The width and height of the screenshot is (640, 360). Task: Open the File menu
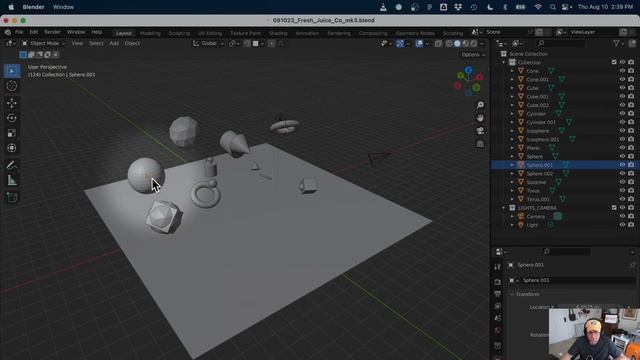coord(19,32)
